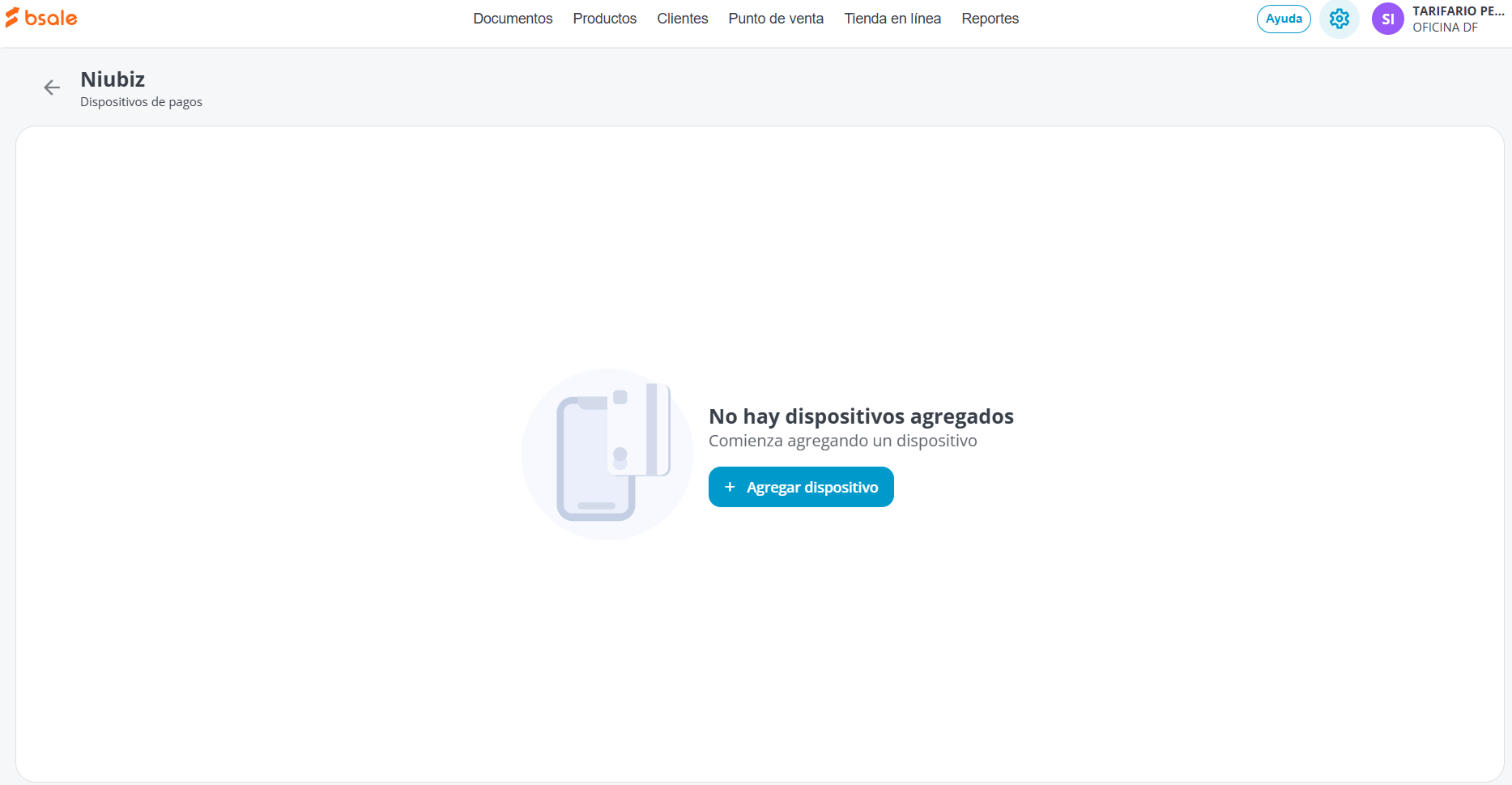
Task: Open the Clientes menu
Action: pos(683,19)
